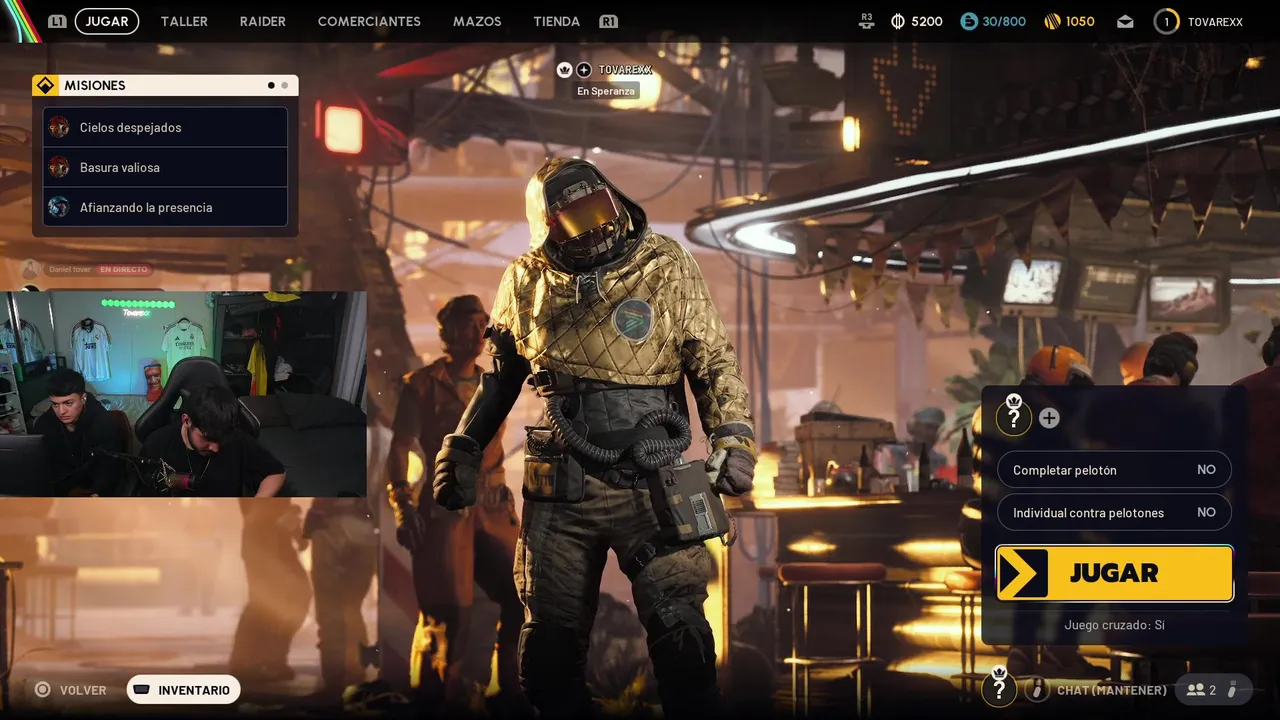Click the 30/800 token balance
Viewport: 1280px width, 720px height.
pos(1004,21)
